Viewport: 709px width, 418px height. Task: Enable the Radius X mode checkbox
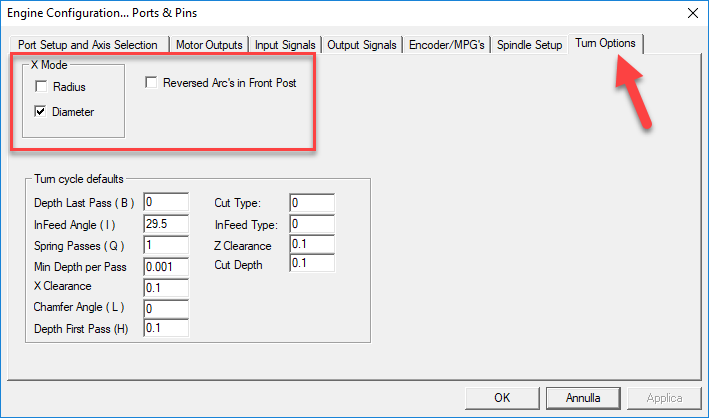pos(41,87)
